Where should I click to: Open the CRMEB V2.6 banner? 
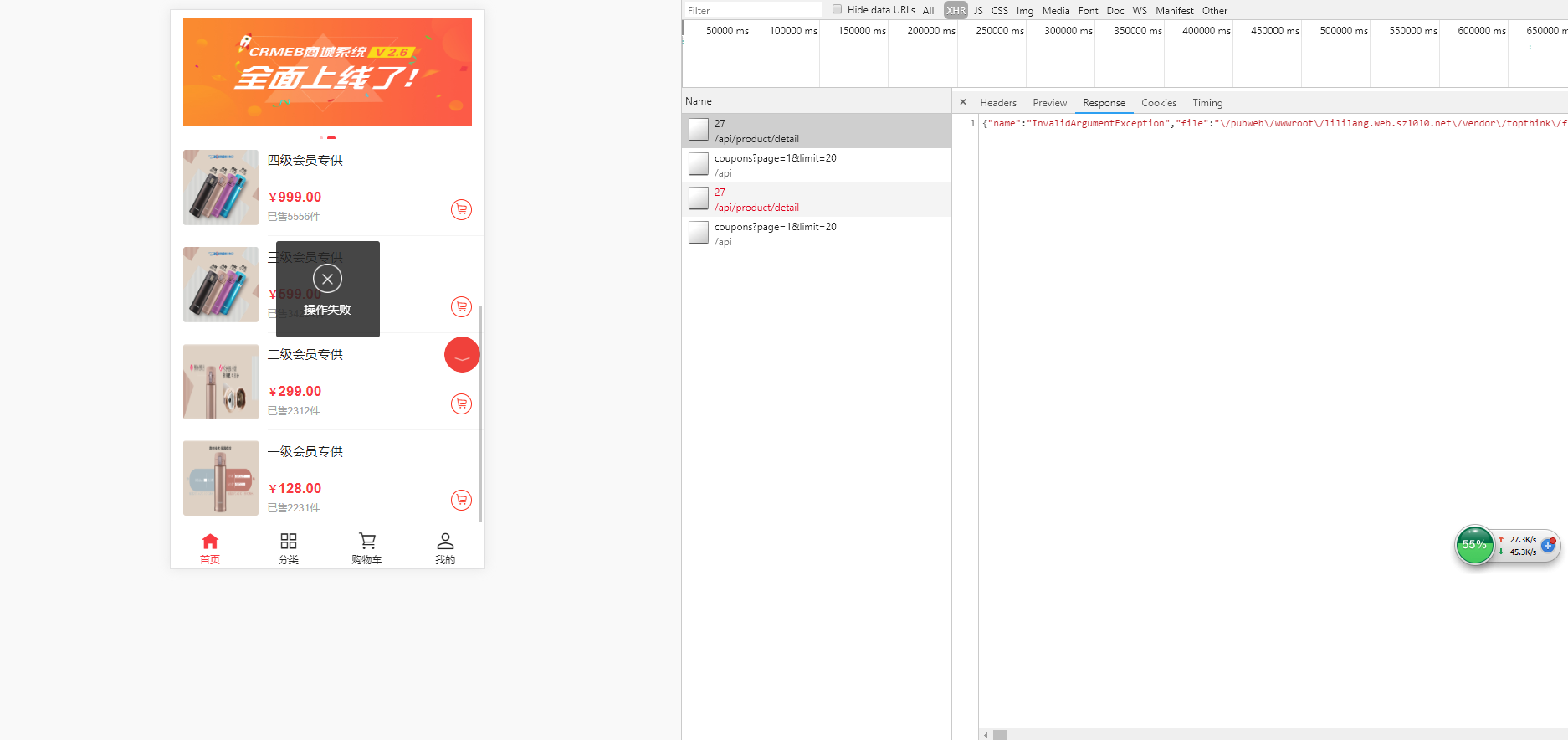coord(327,72)
